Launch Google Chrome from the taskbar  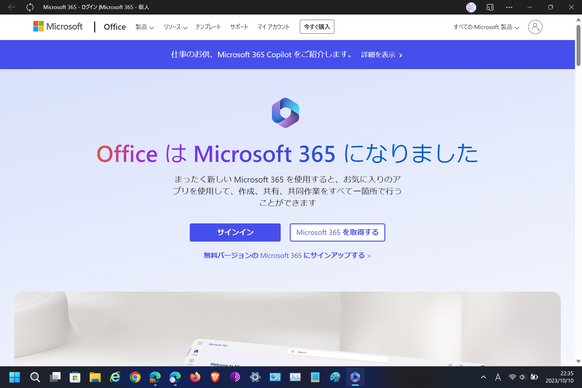(135, 377)
